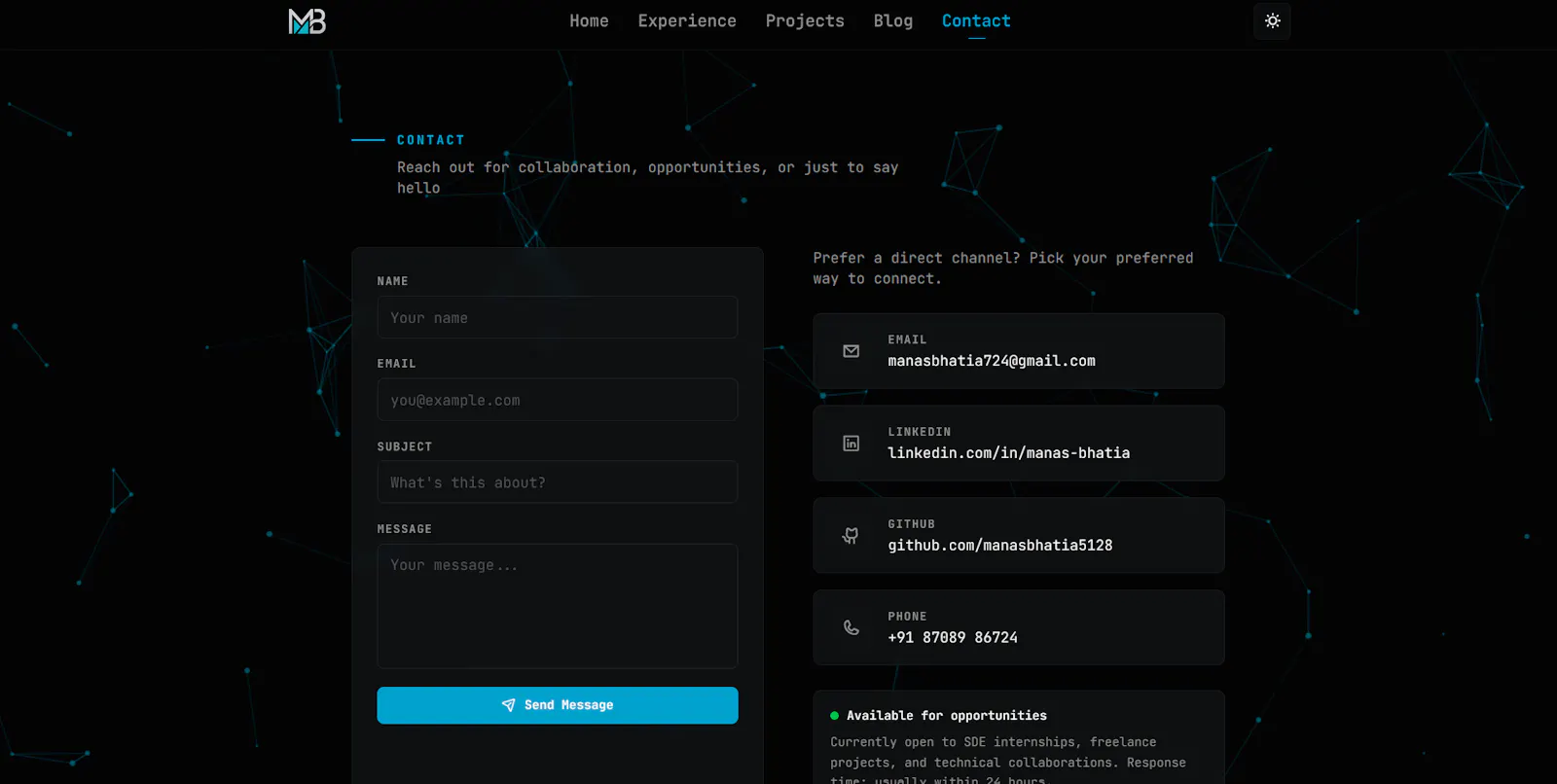Click the envelope icon in Email card

[851, 351]
